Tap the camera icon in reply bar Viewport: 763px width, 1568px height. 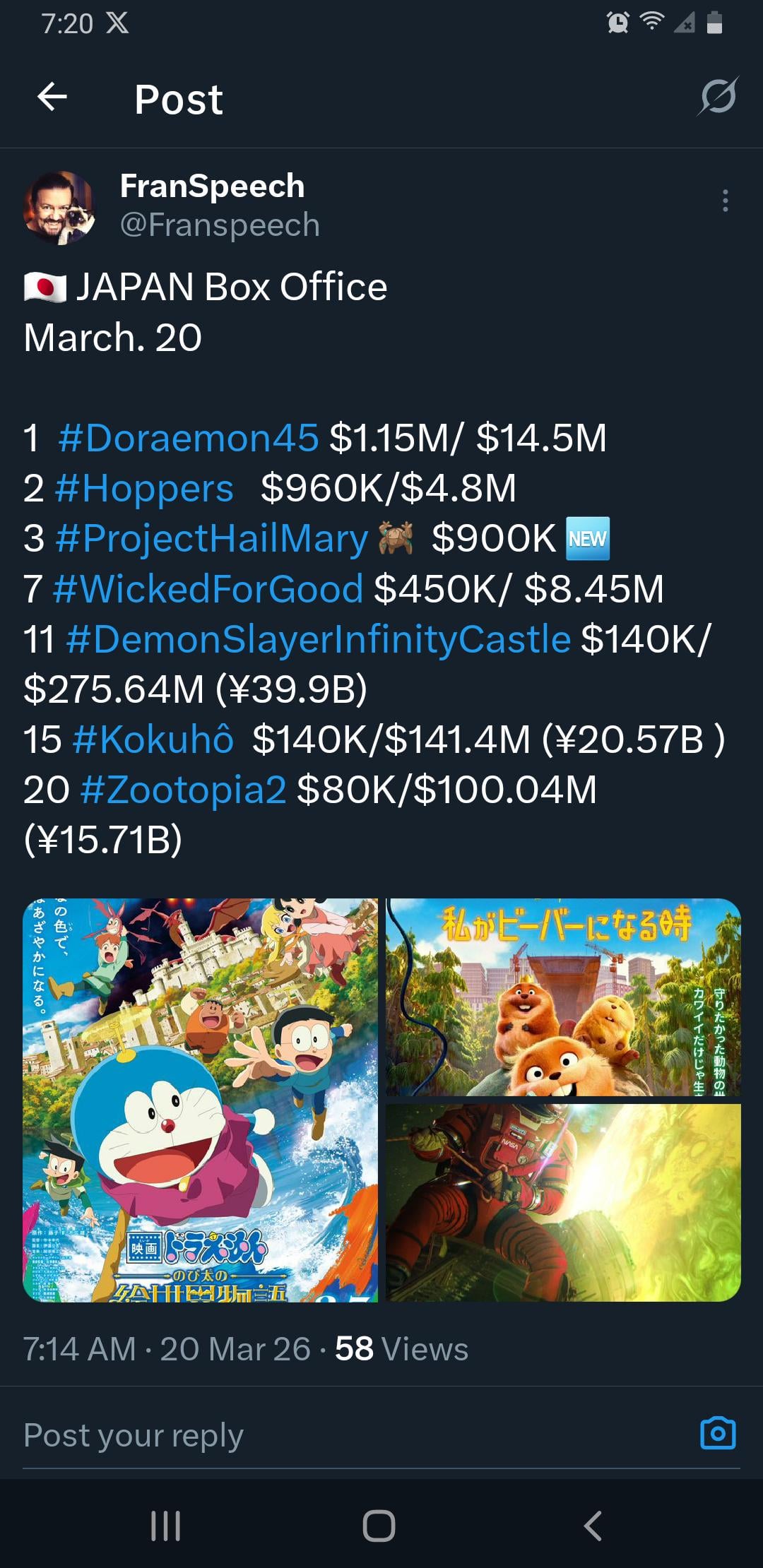pos(718,1434)
